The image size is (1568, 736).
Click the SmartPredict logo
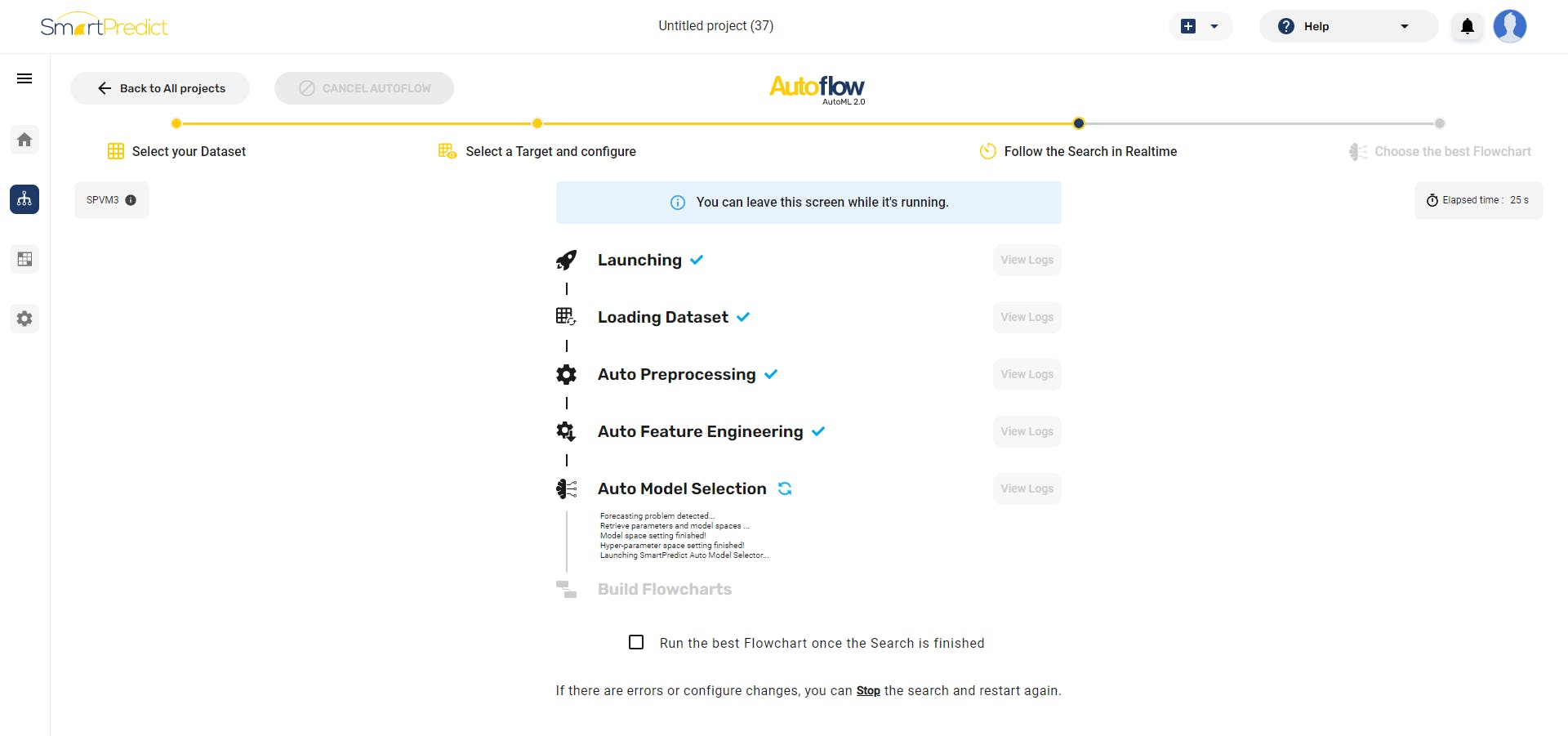coord(104,25)
